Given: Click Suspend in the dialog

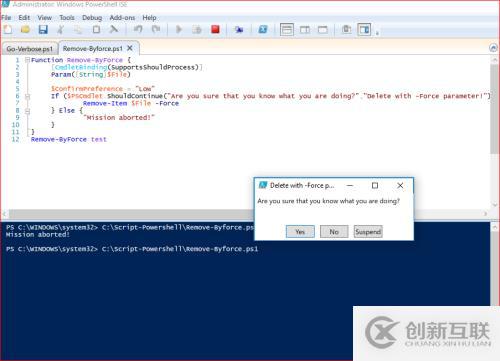Looking at the screenshot, I should (368, 232).
